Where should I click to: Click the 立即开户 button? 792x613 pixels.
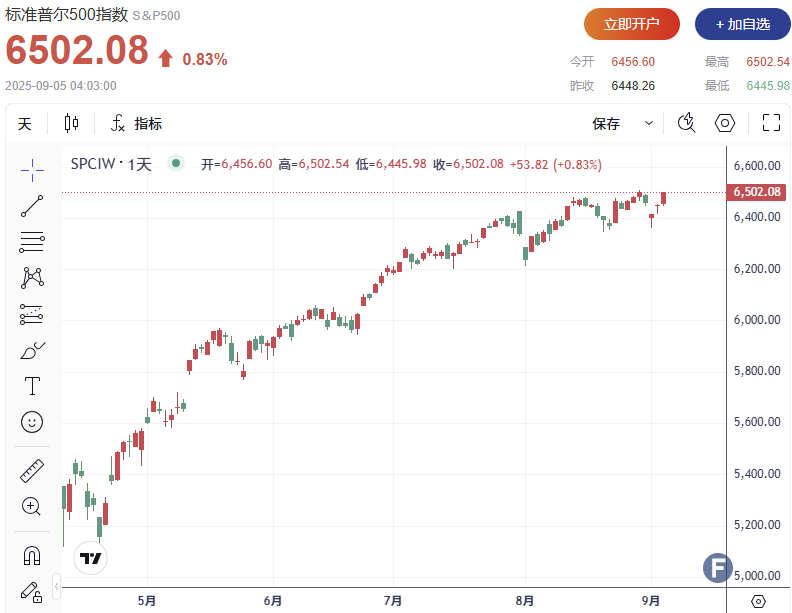click(x=632, y=24)
